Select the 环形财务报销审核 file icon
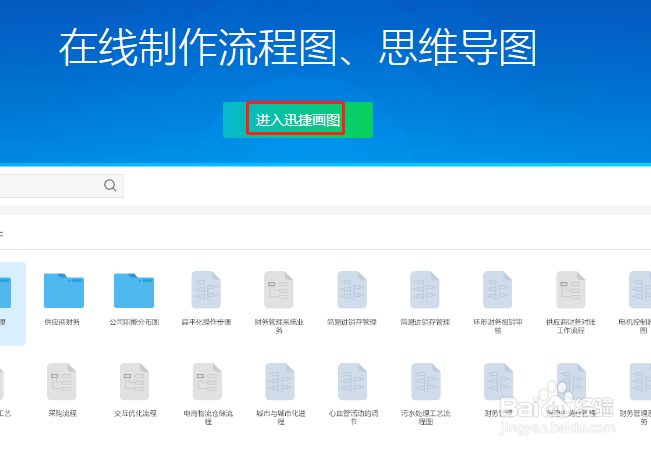 [497, 290]
